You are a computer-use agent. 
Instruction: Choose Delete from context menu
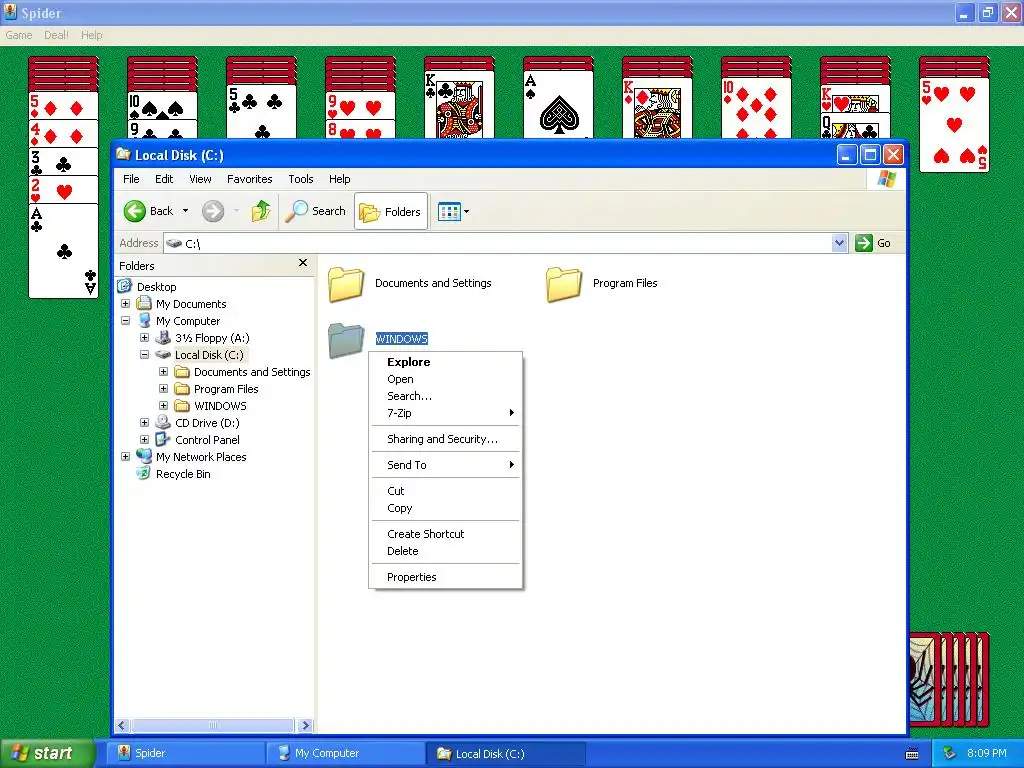click(x=446, y=551)
